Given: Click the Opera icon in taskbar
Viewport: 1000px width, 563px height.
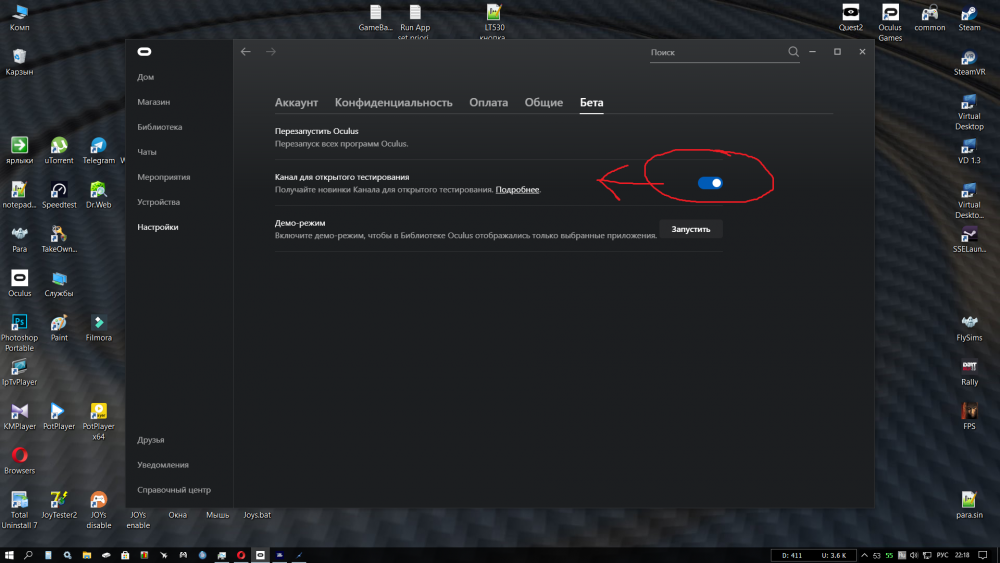Looking at the screenshot, I should [241, 555].
